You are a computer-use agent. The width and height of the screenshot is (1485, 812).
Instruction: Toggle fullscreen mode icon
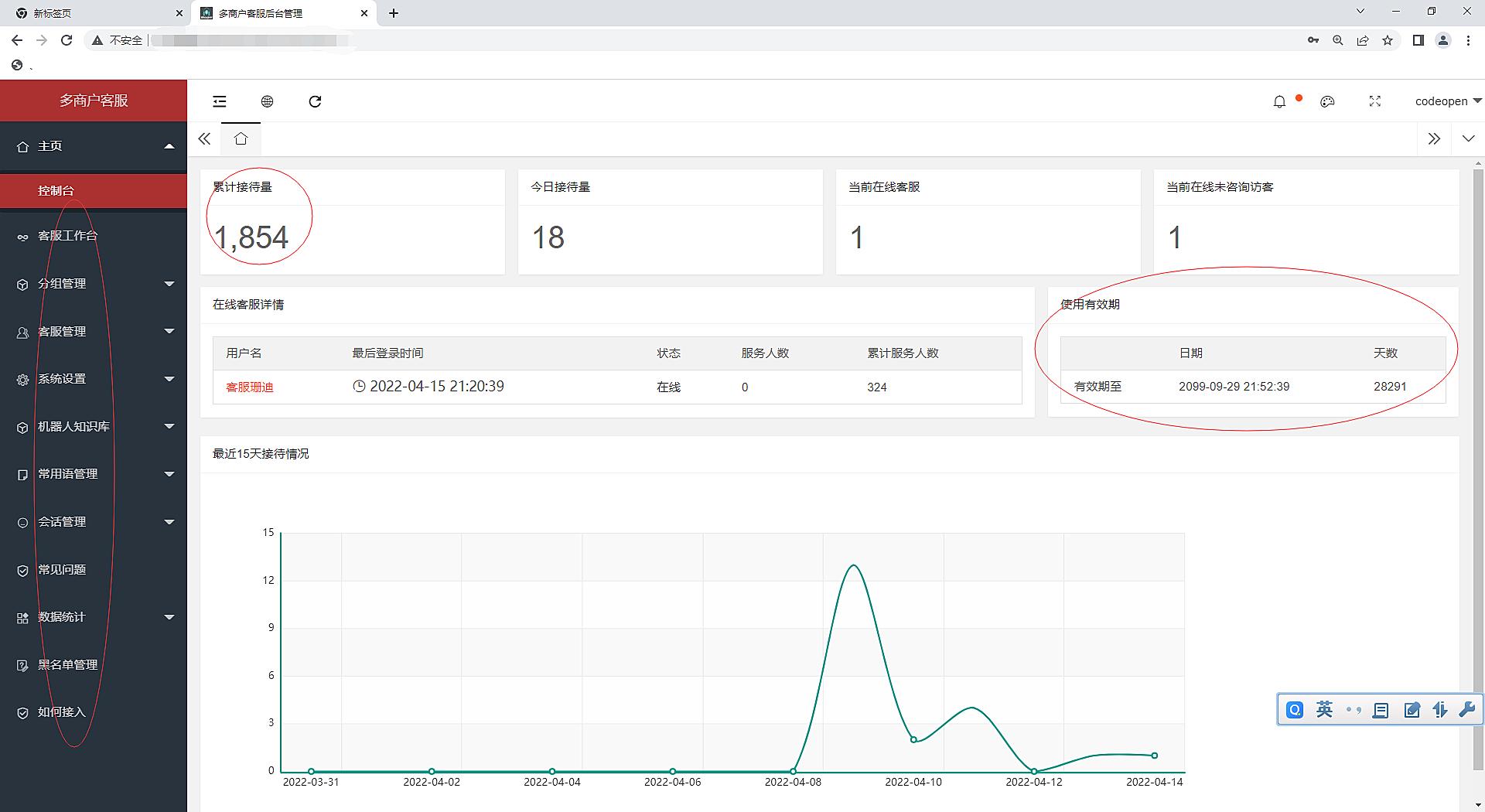point(1374,101)
